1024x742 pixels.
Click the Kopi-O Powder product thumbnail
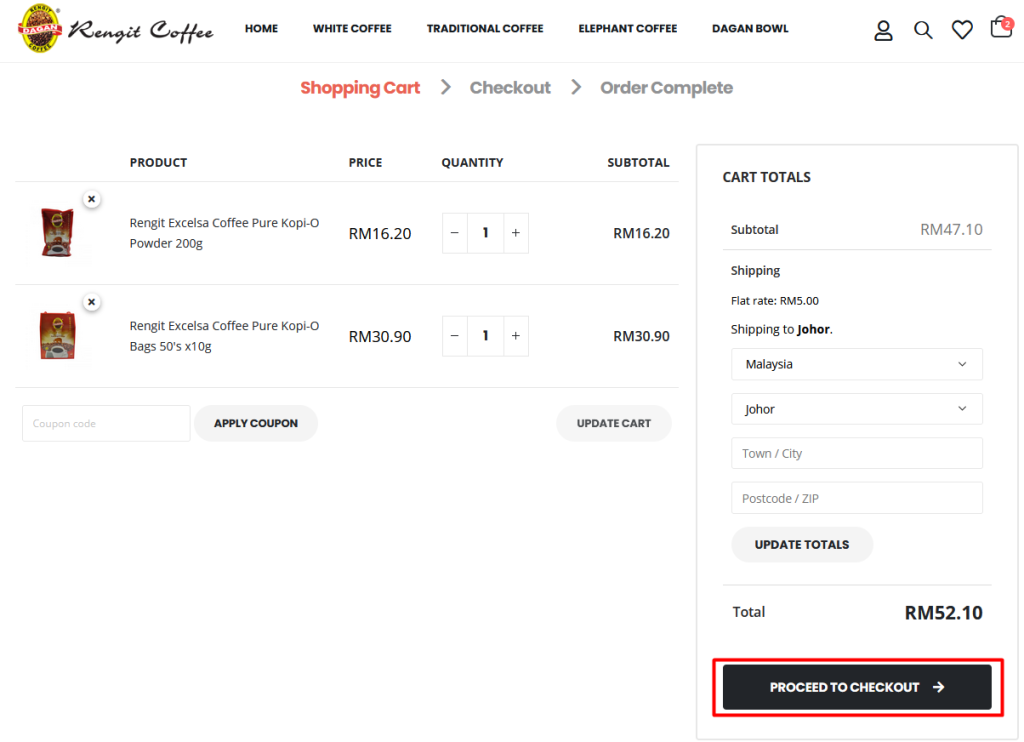[x=57, y=232]
